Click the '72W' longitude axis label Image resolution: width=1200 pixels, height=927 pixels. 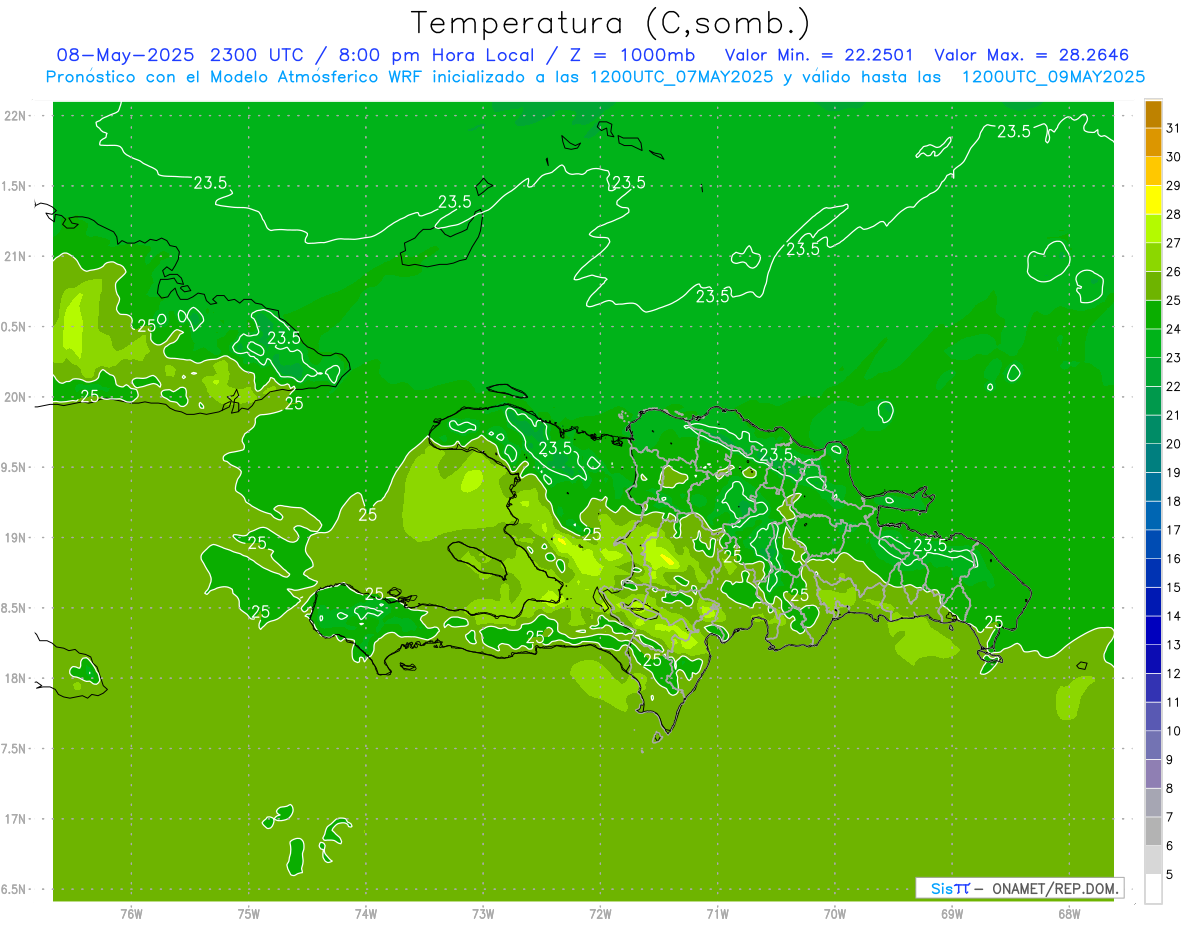click(600, 914)
